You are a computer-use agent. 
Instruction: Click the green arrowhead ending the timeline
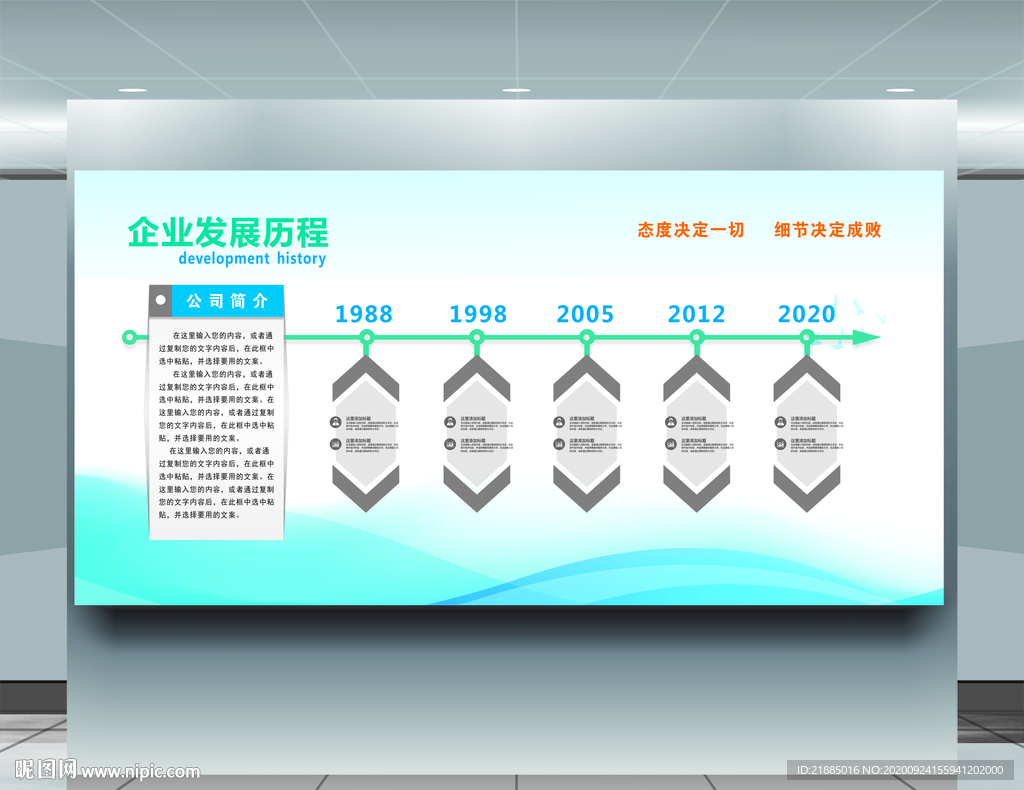coord(867,338)
